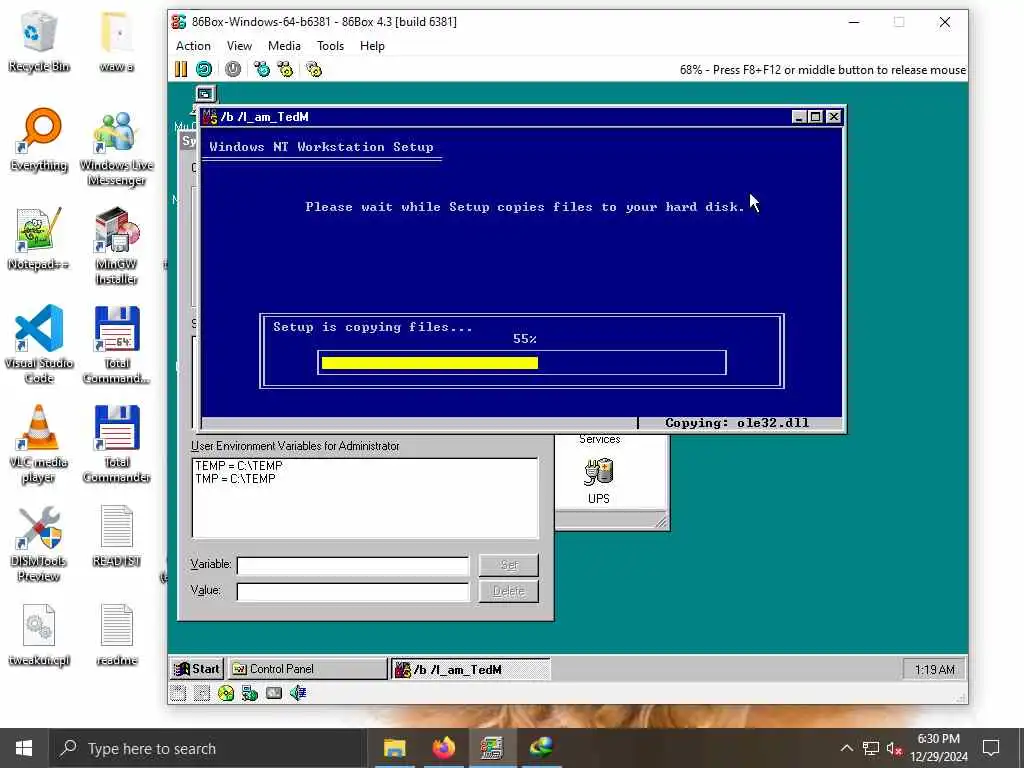
Task: Select the wawa folder desktop icon
Action: [x=116, y=42]
